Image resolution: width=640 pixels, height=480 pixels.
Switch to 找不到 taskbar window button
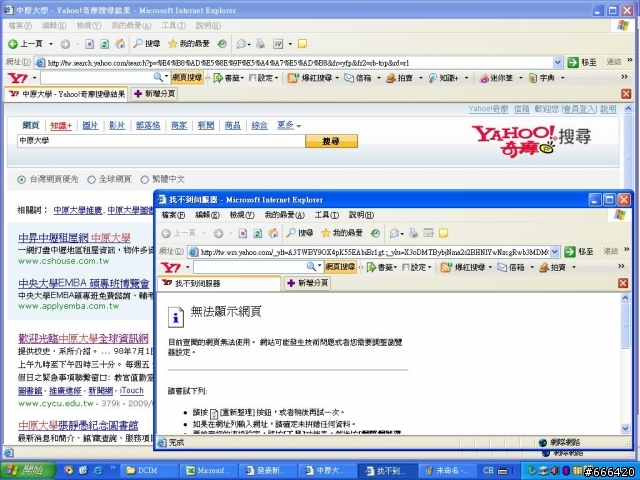click(x=387, y=470)
